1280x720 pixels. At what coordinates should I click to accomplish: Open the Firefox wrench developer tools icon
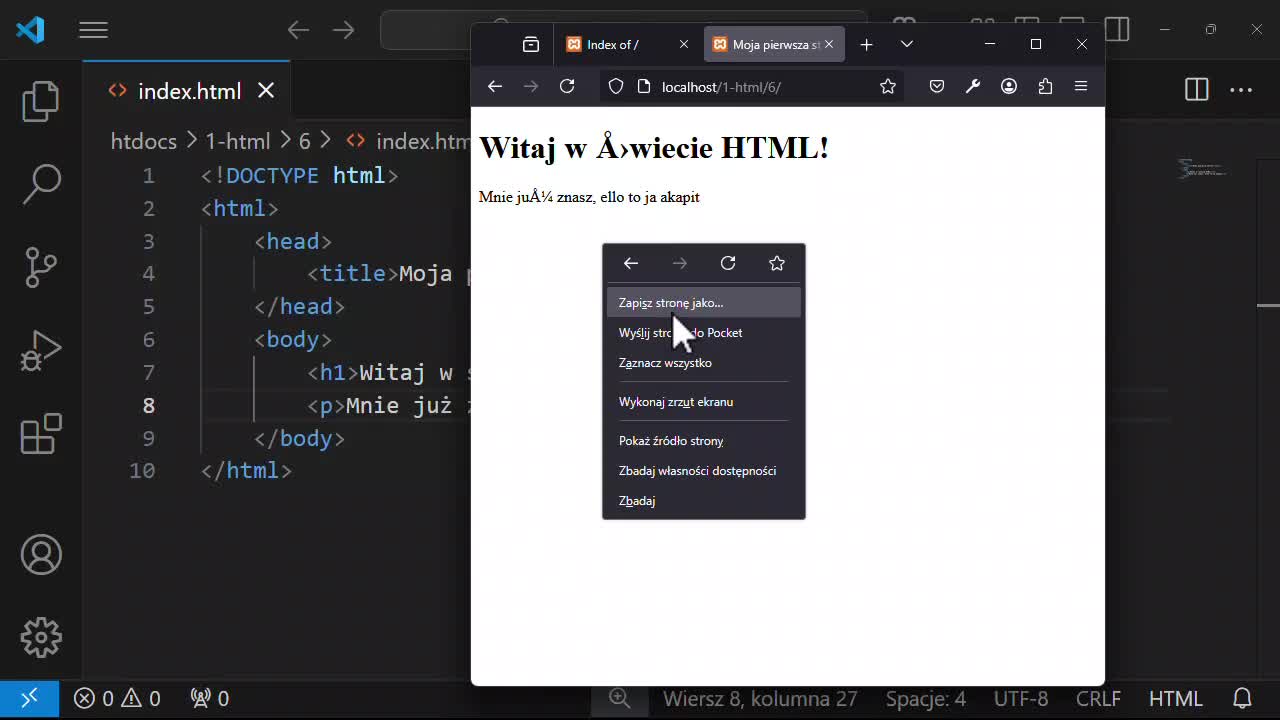coord(973,87)
